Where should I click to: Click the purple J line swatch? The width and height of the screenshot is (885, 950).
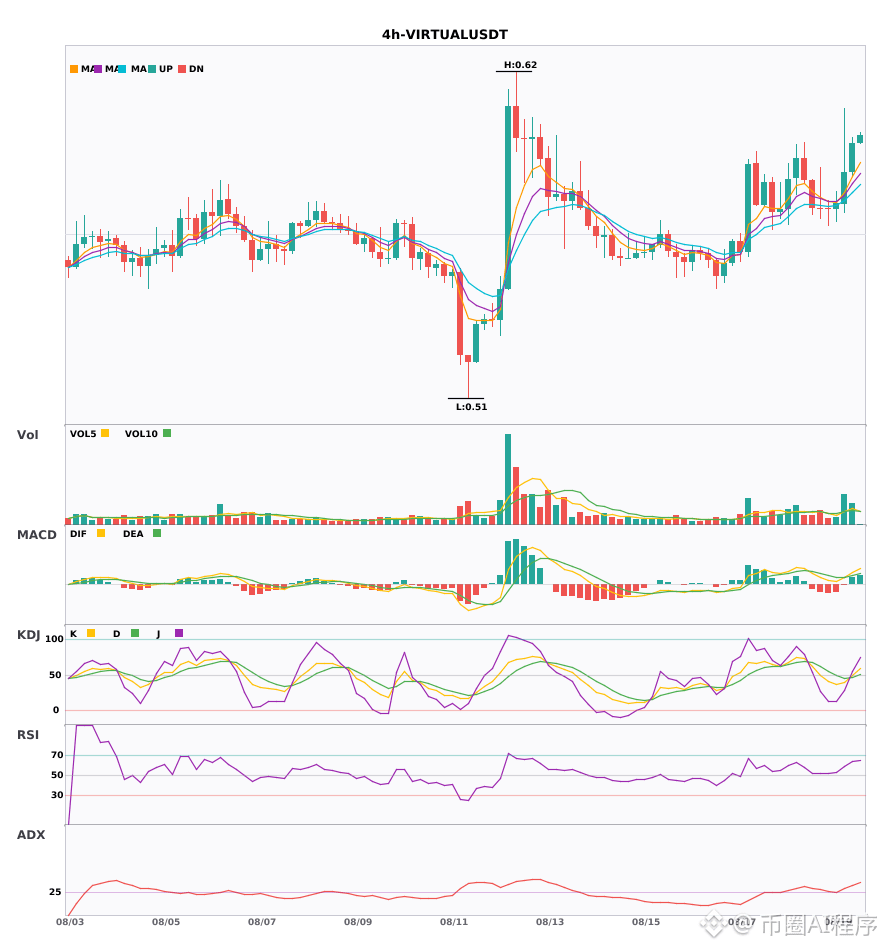179,633
